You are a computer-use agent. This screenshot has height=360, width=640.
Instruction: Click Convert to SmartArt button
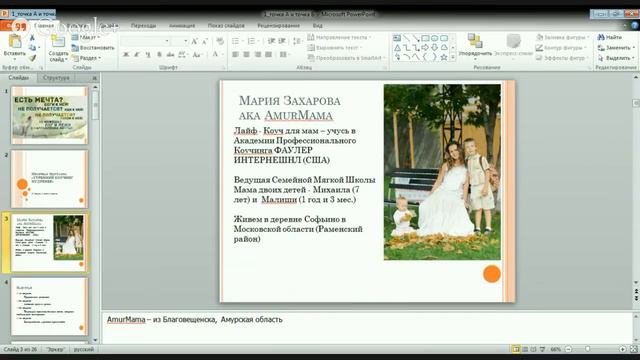tap(346, 58)
